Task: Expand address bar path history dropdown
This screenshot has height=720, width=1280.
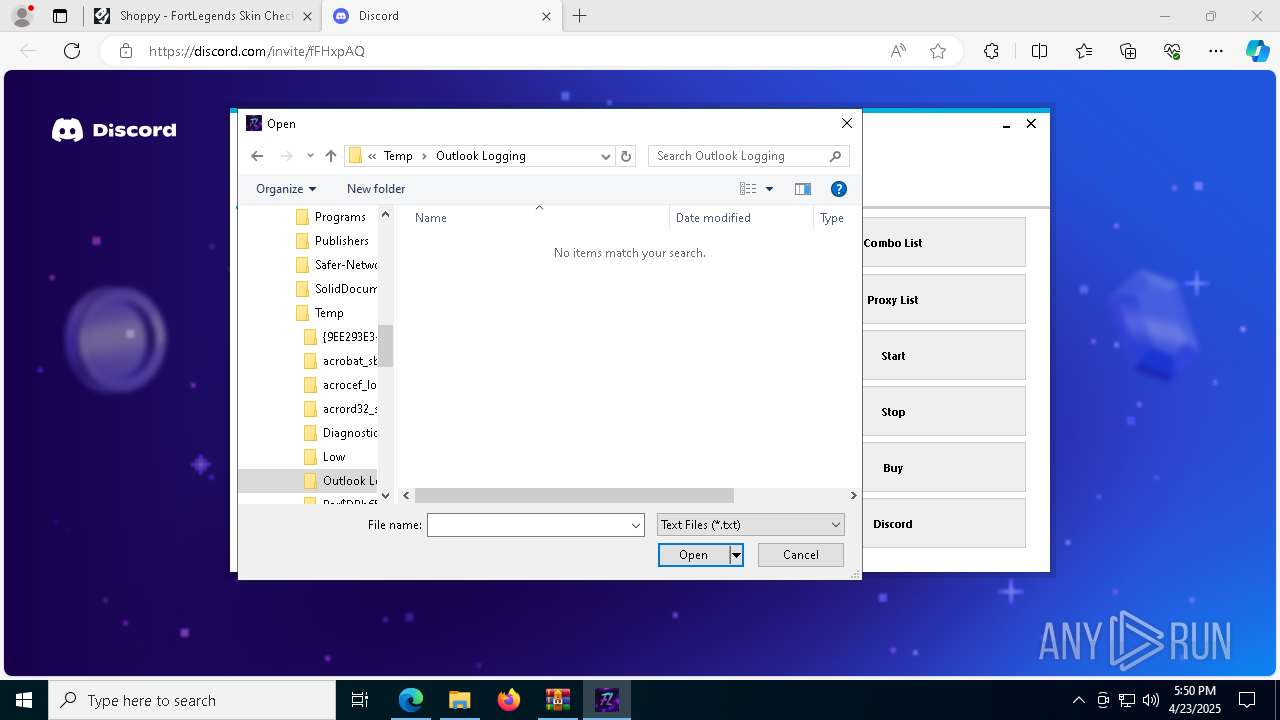Action: point(605,156)
